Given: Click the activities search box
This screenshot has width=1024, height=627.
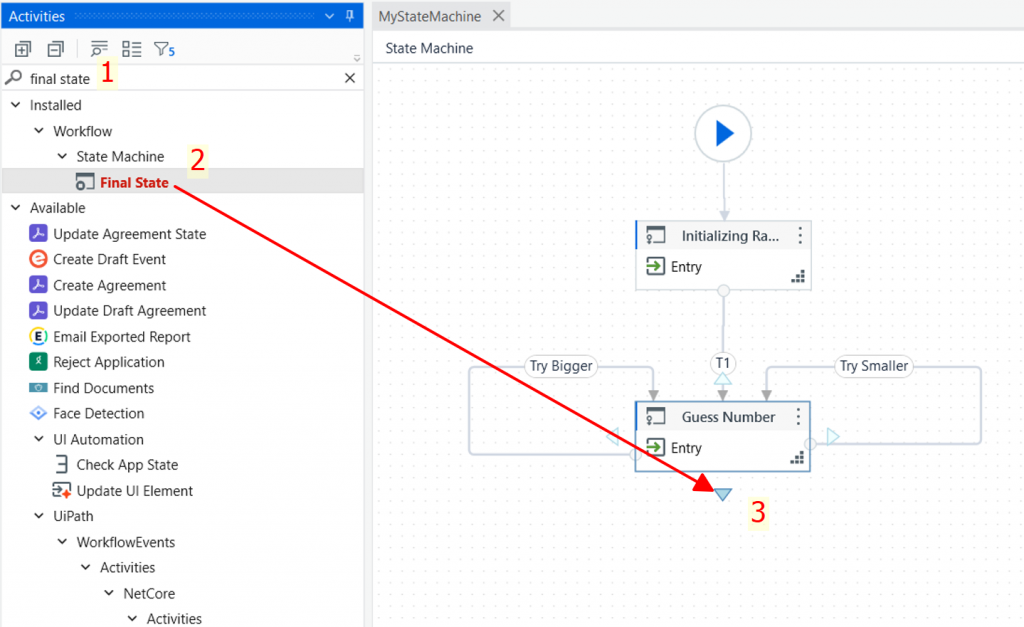Looking at the screenshot, I should click(183, 78).
